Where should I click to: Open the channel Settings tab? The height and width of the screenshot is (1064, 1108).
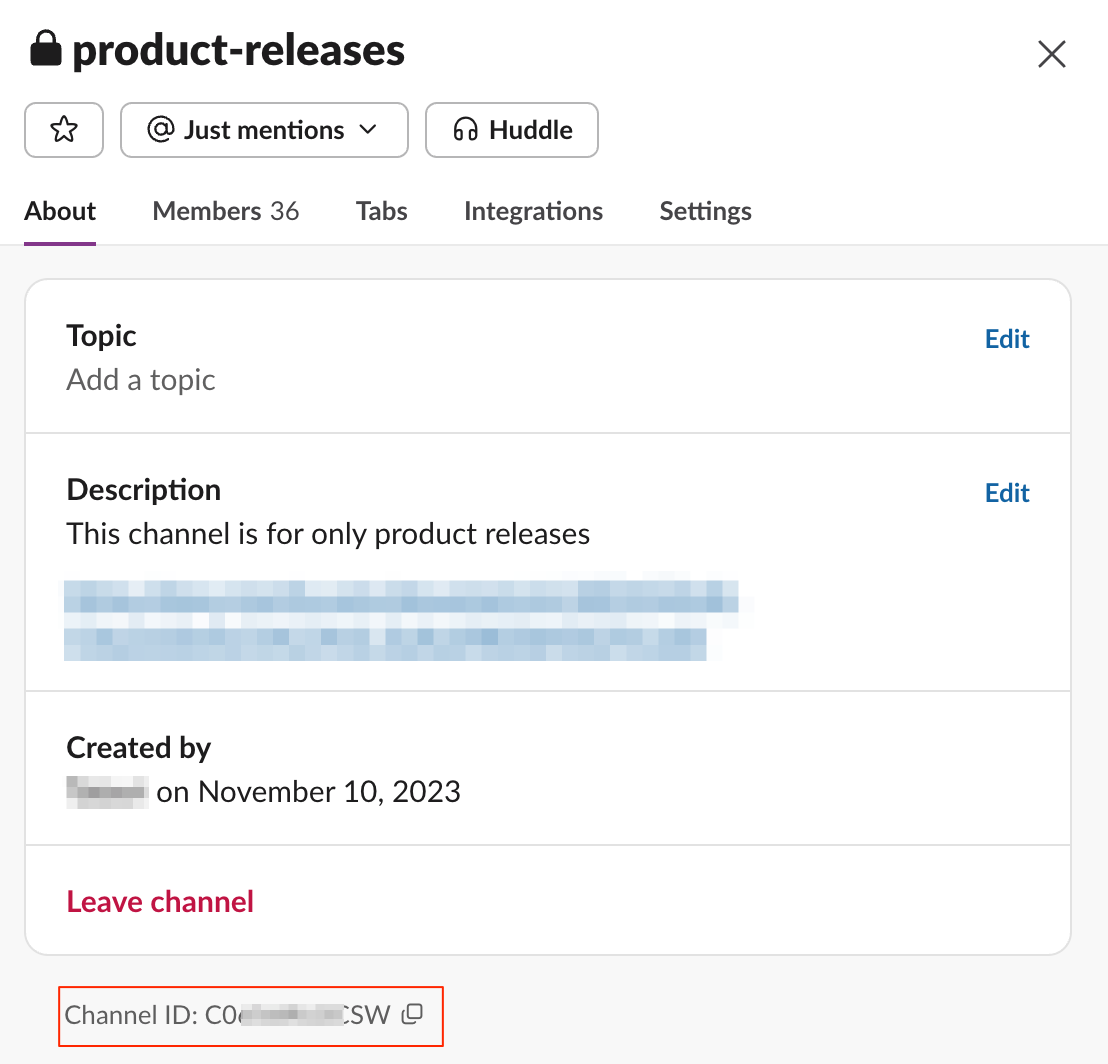[x=705, y=211]
